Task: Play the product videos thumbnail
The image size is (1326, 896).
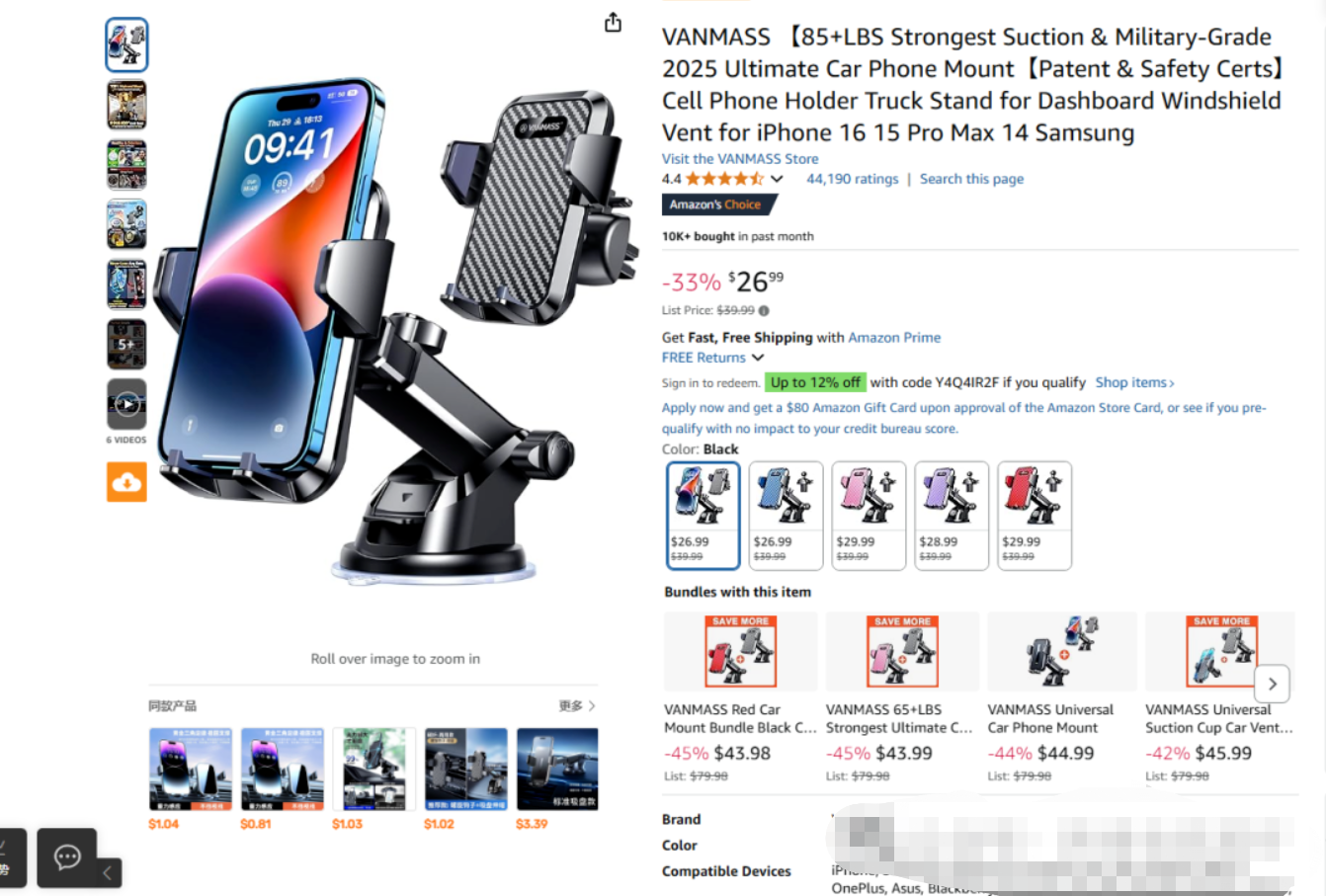Action: pyautogui.click(x=126, y=404)
